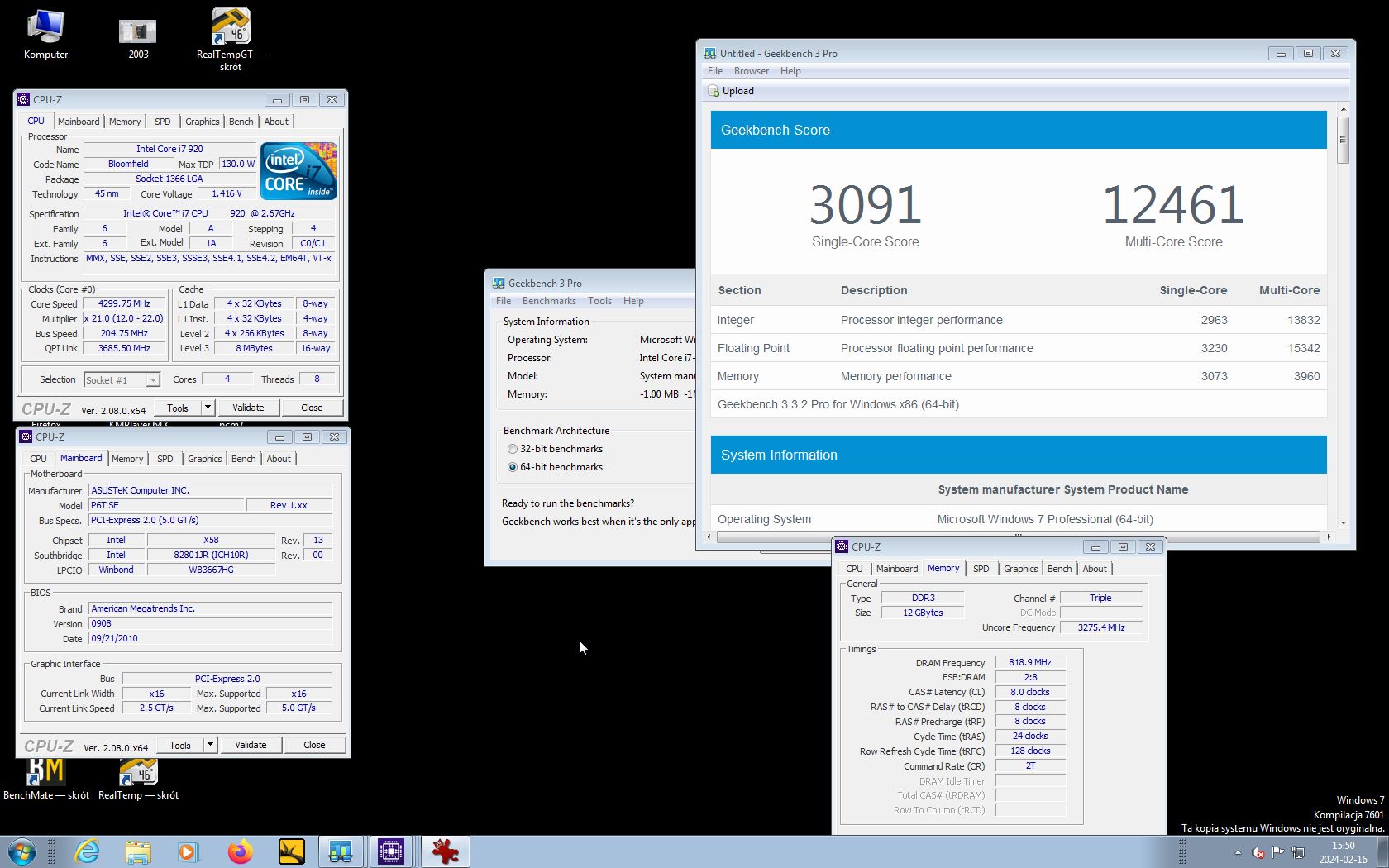
Task: Click the small Geekbench 3 Pro window title icon
Action: pos(499,283)
